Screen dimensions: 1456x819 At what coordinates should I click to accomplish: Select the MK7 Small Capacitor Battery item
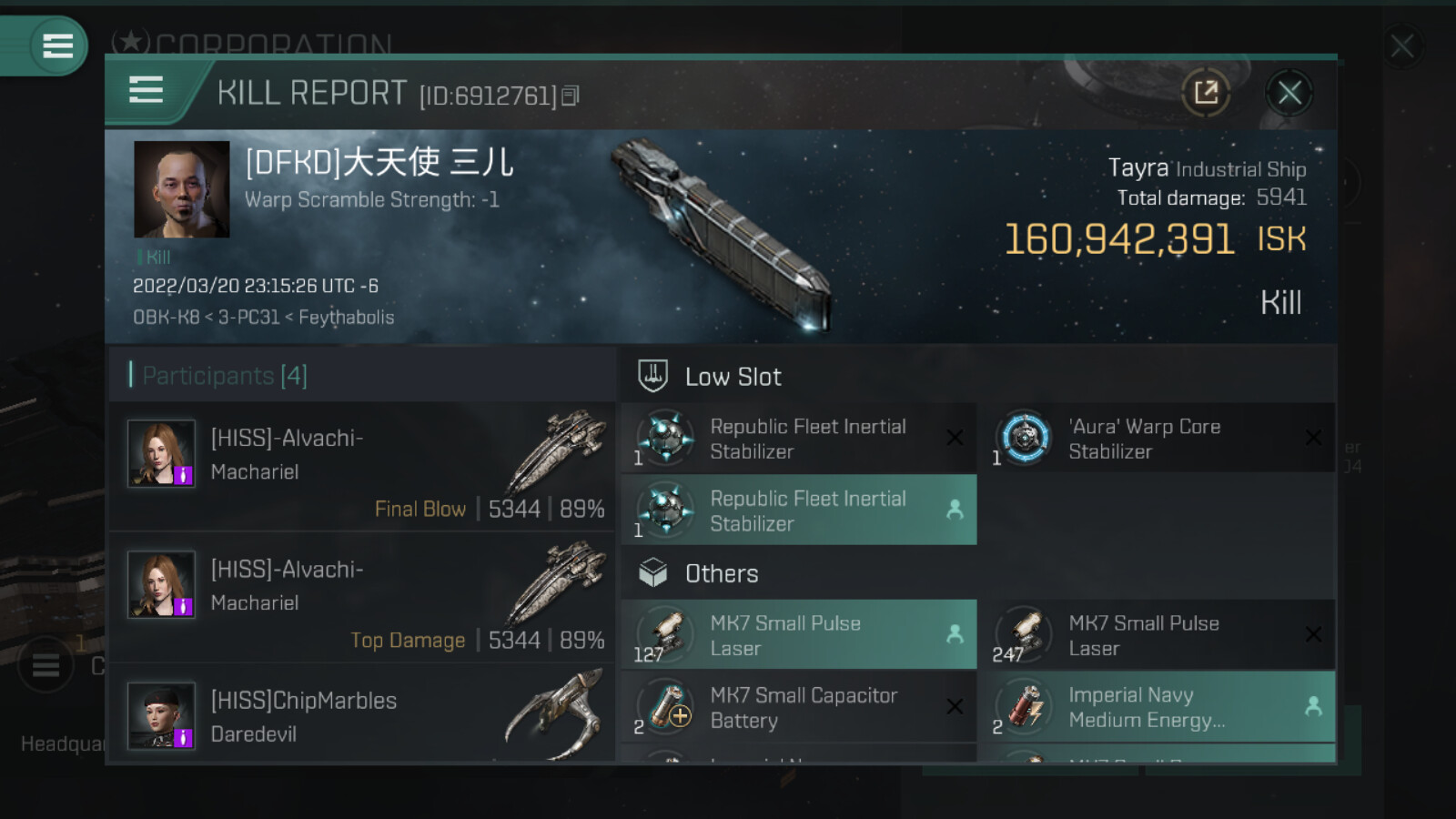pyautogui.click(x=798, y=707)
